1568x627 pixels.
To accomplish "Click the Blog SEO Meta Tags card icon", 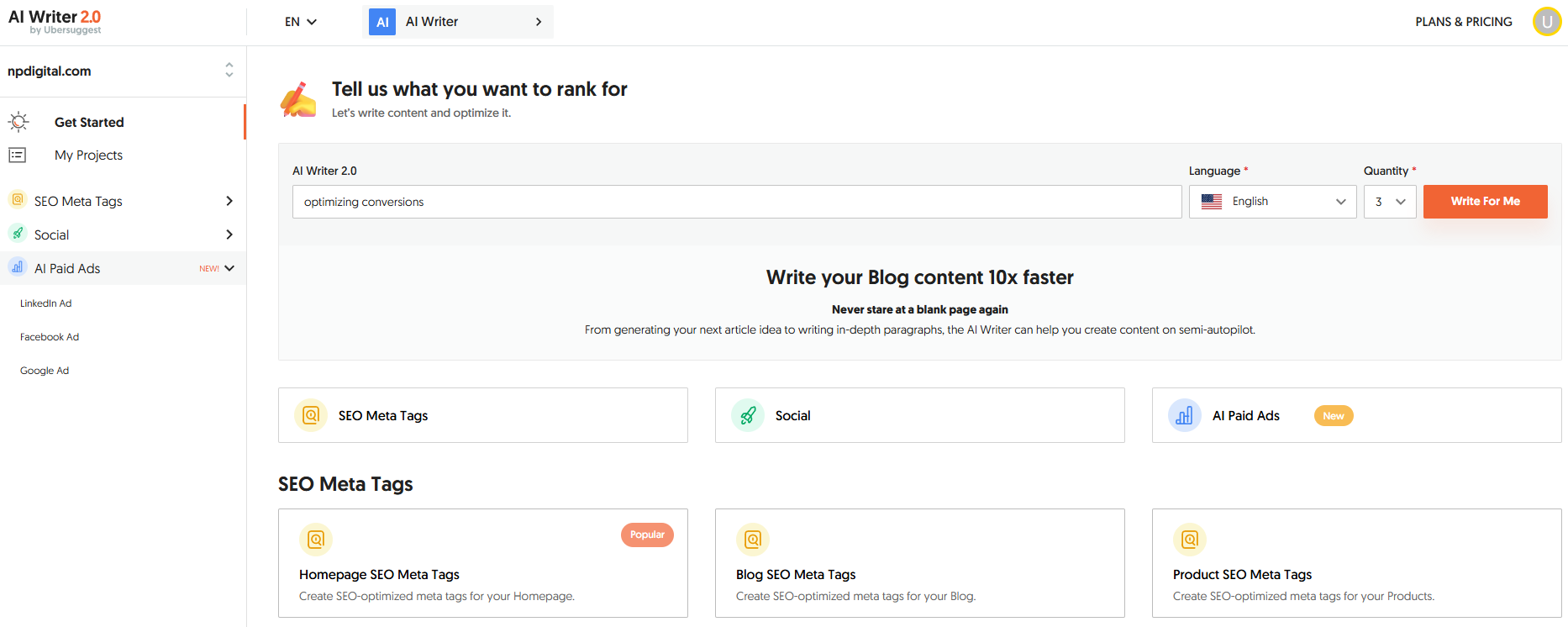I will [753, 539].
